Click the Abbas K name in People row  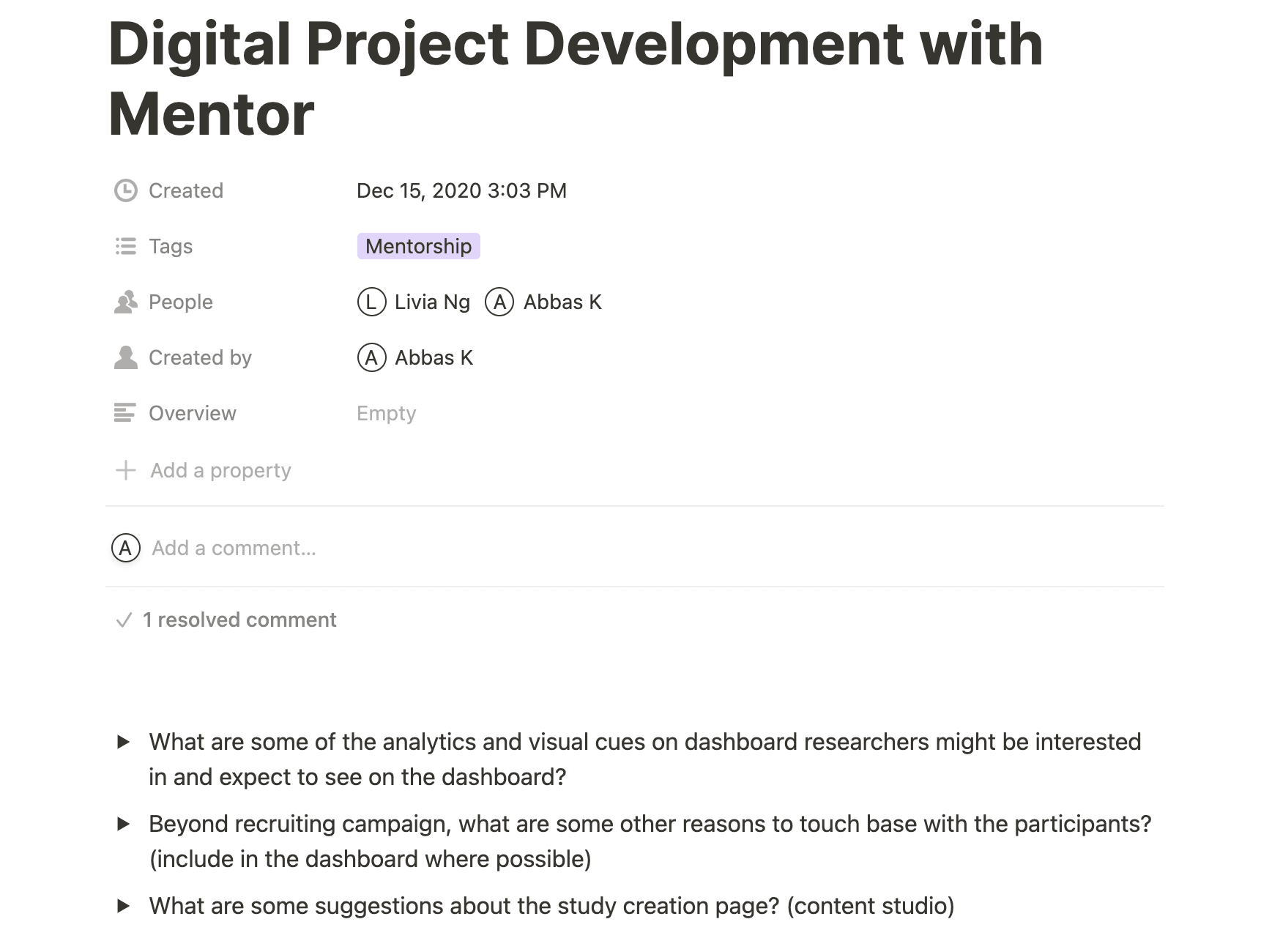click(x=562, y=302)
